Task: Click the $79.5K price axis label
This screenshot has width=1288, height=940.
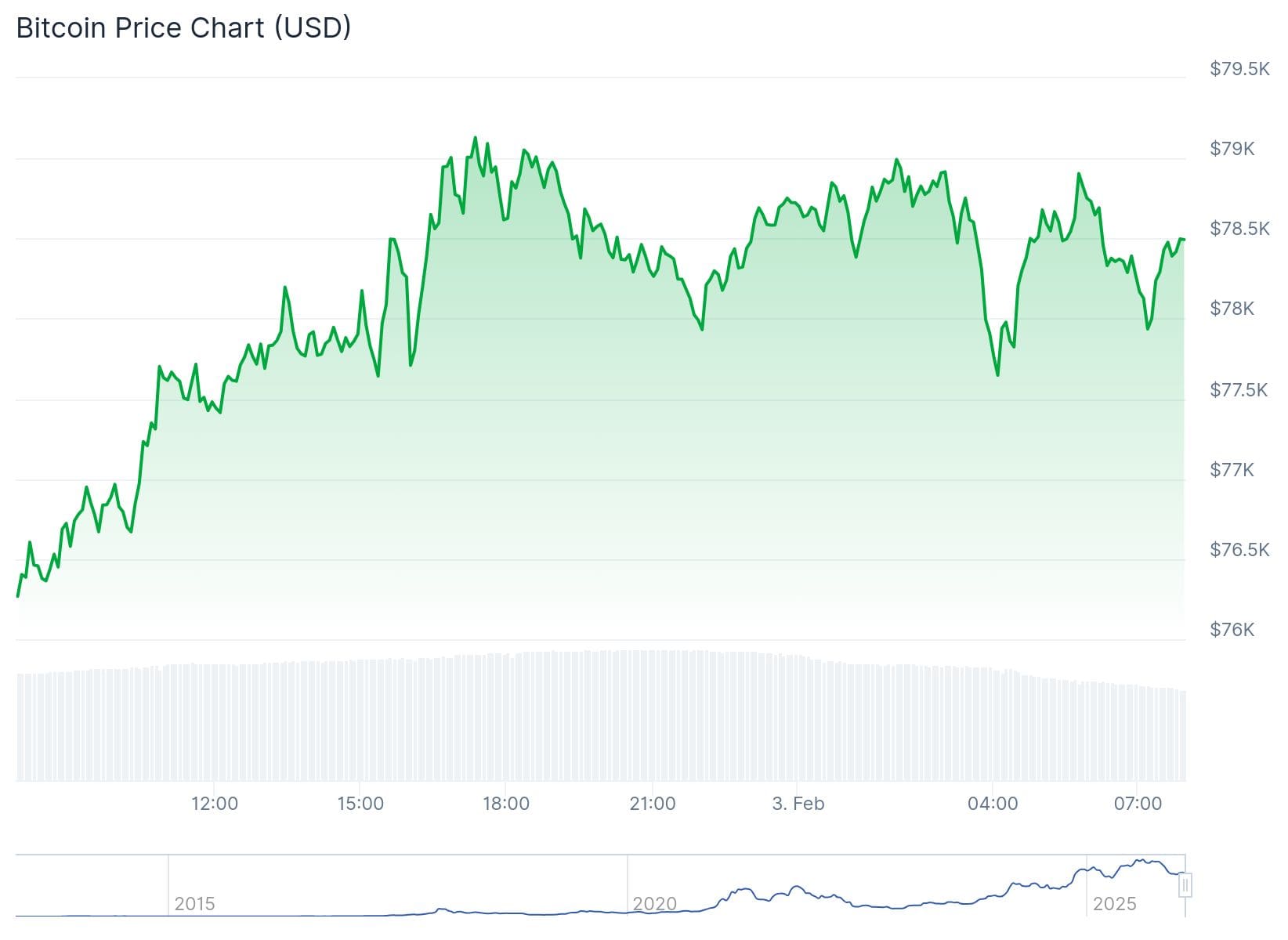Action: pos(1239,69)
